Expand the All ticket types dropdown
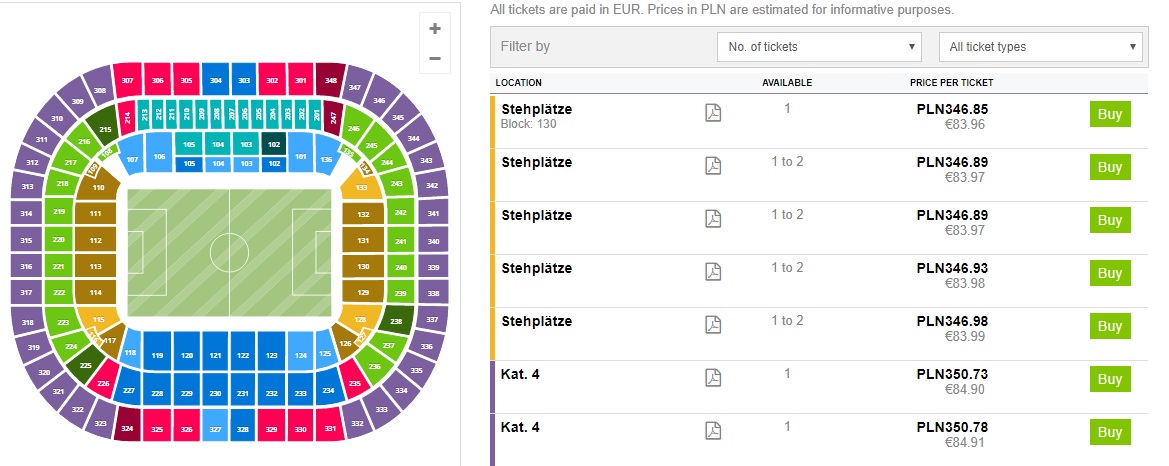1169x466 pixels. [x=1041, y=46]
